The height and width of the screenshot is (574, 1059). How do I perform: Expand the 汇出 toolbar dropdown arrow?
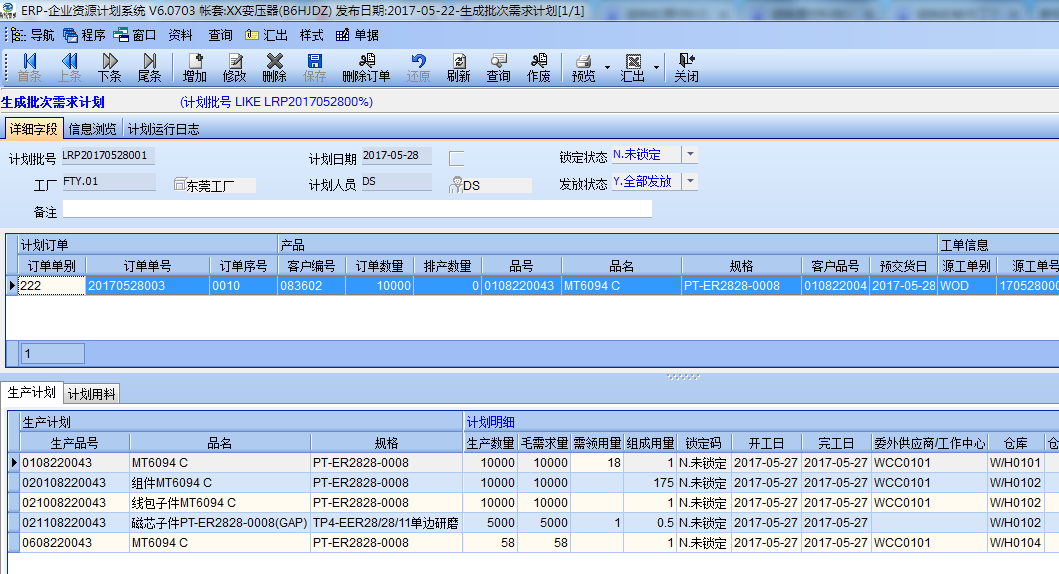[656, 68]
